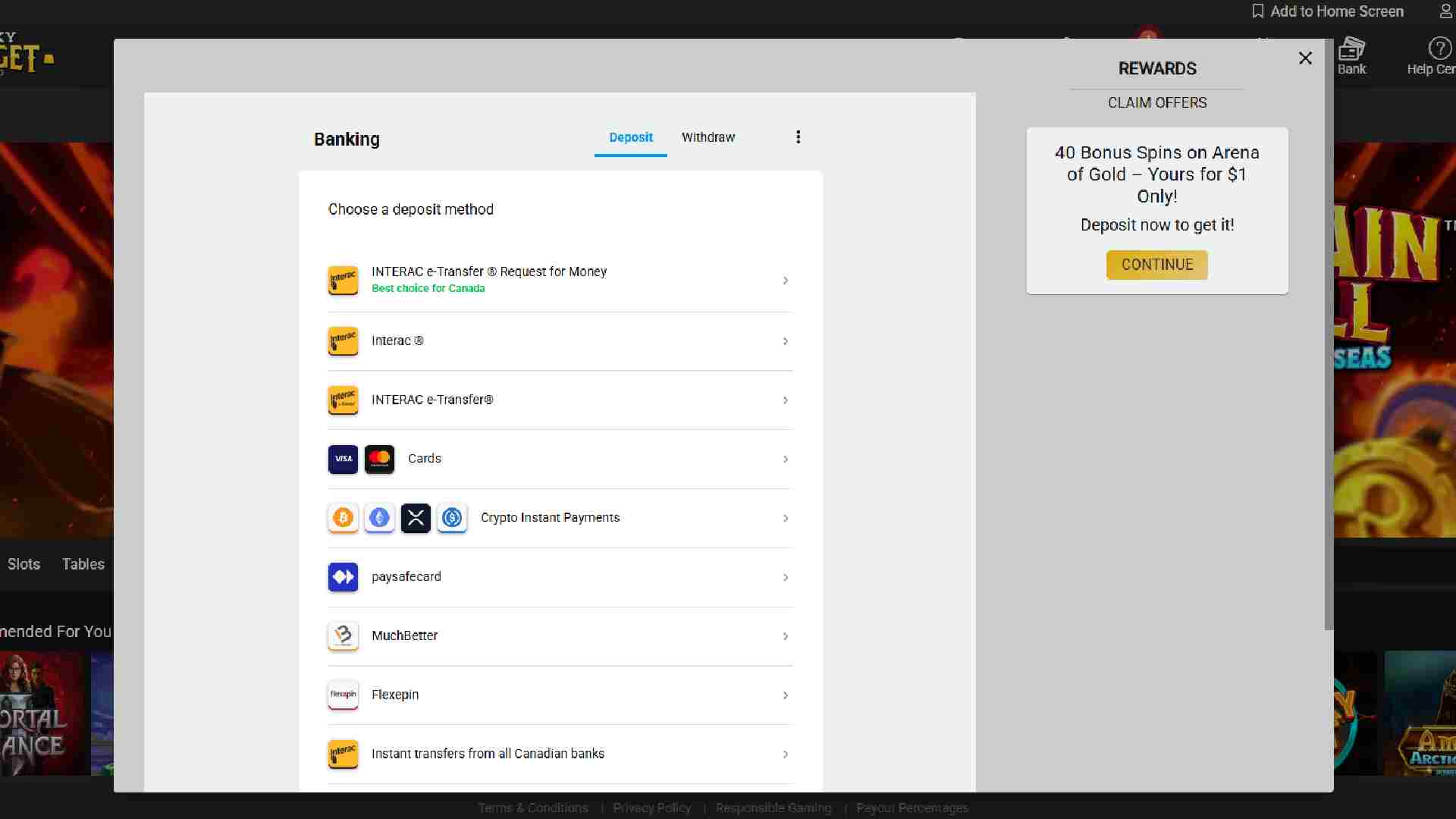1456x819 pixels.
Task: Click the USDC crypto icon
Action: point(452,518)
